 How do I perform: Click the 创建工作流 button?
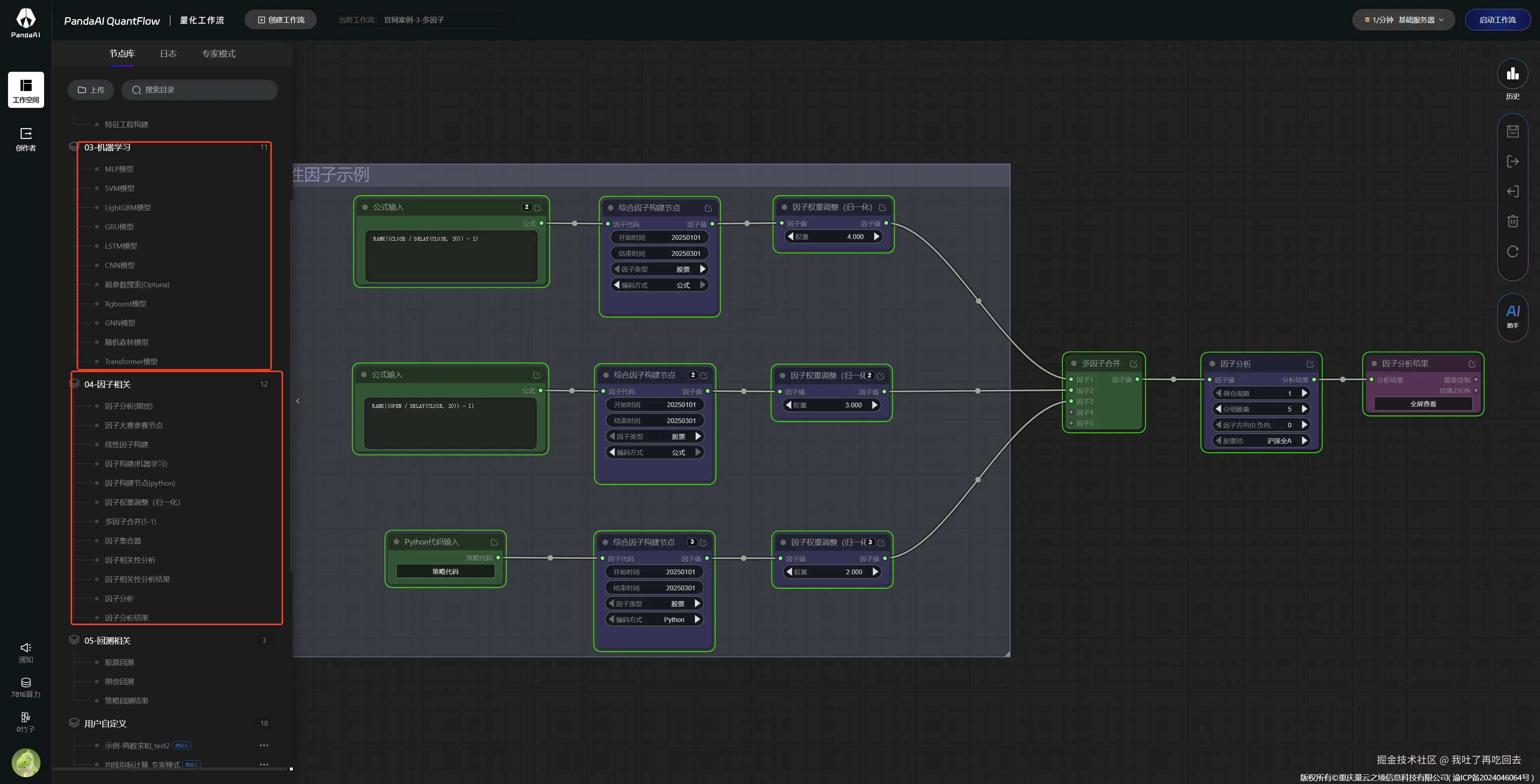pyautogui.click(x=281, y=20)
